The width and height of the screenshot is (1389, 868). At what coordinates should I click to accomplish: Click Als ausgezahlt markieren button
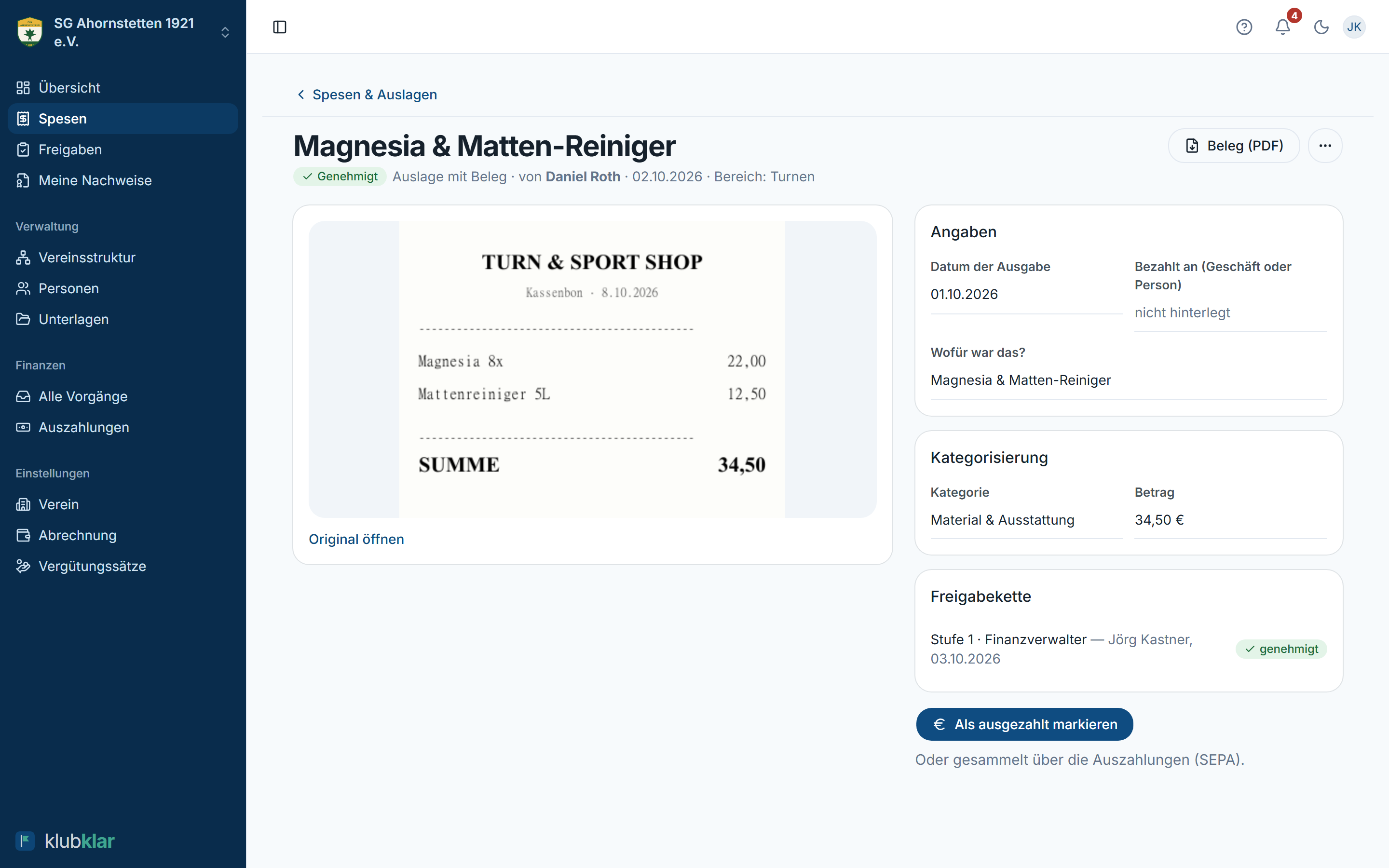point(1024,724)
